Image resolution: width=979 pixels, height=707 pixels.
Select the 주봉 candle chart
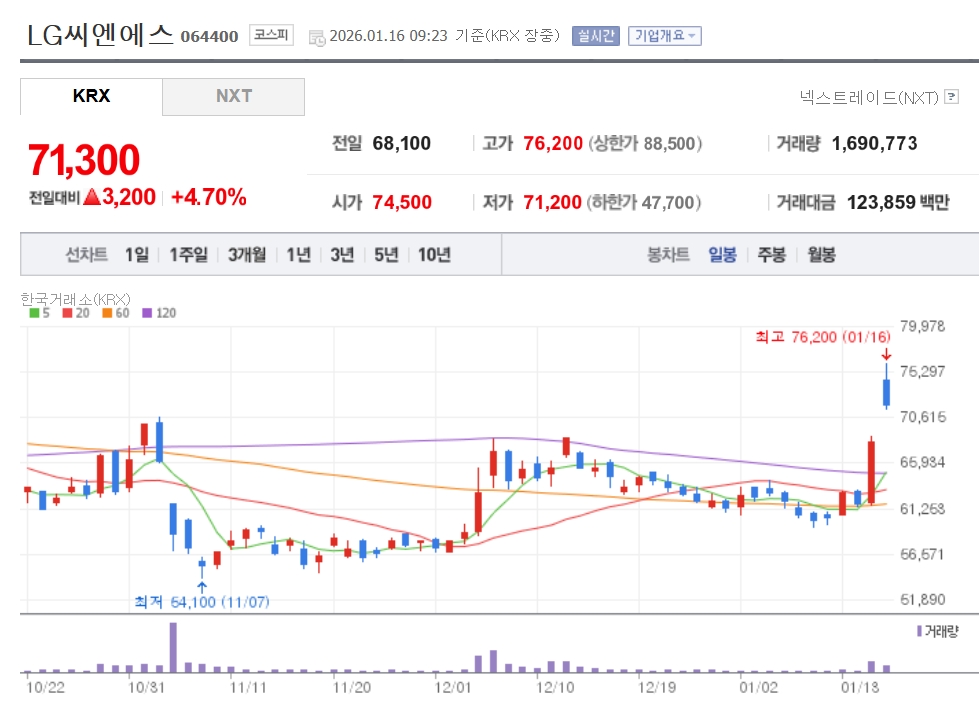tap(772, 254)
